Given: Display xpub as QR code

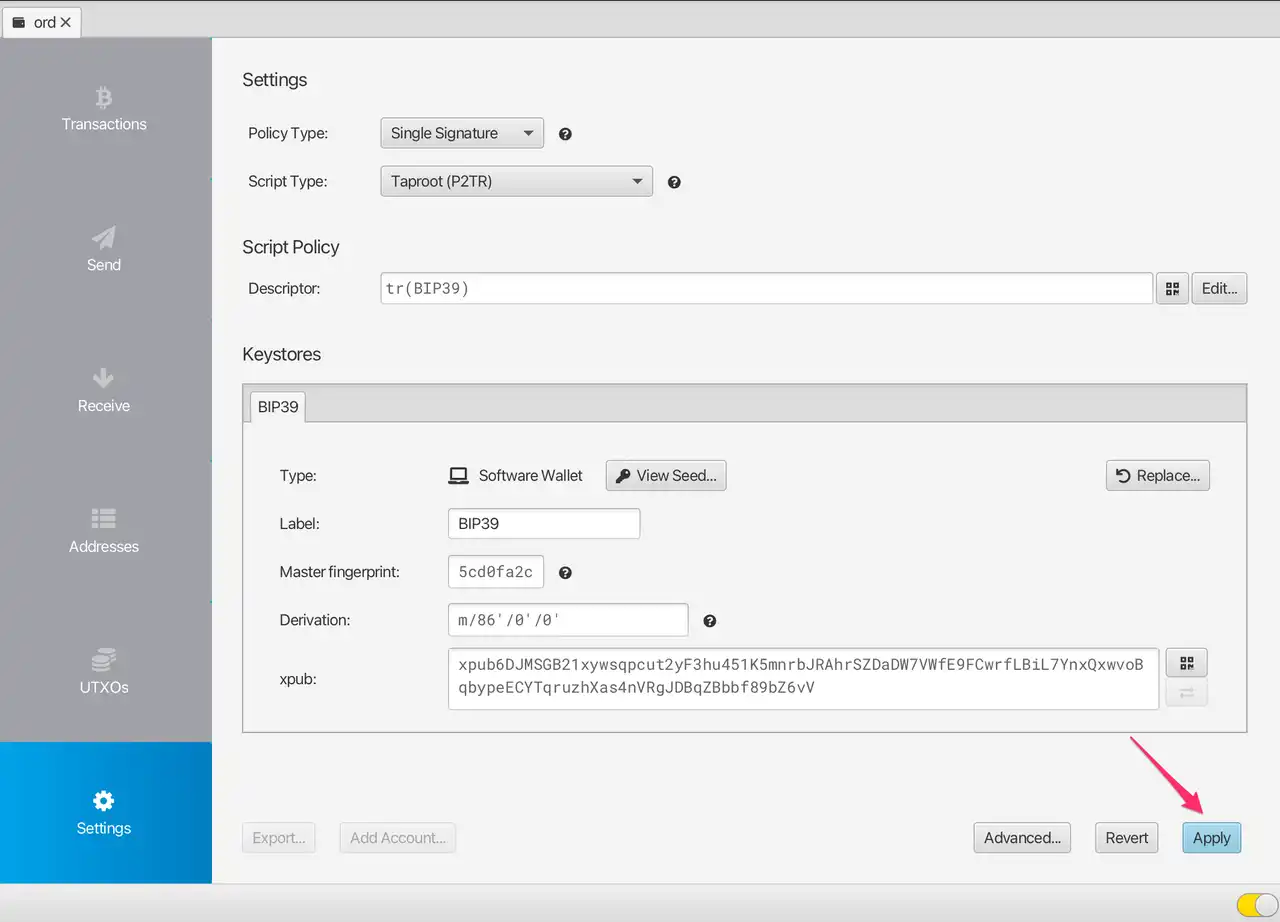Looking at the screenshot, I should click(x=1187, y=663).
